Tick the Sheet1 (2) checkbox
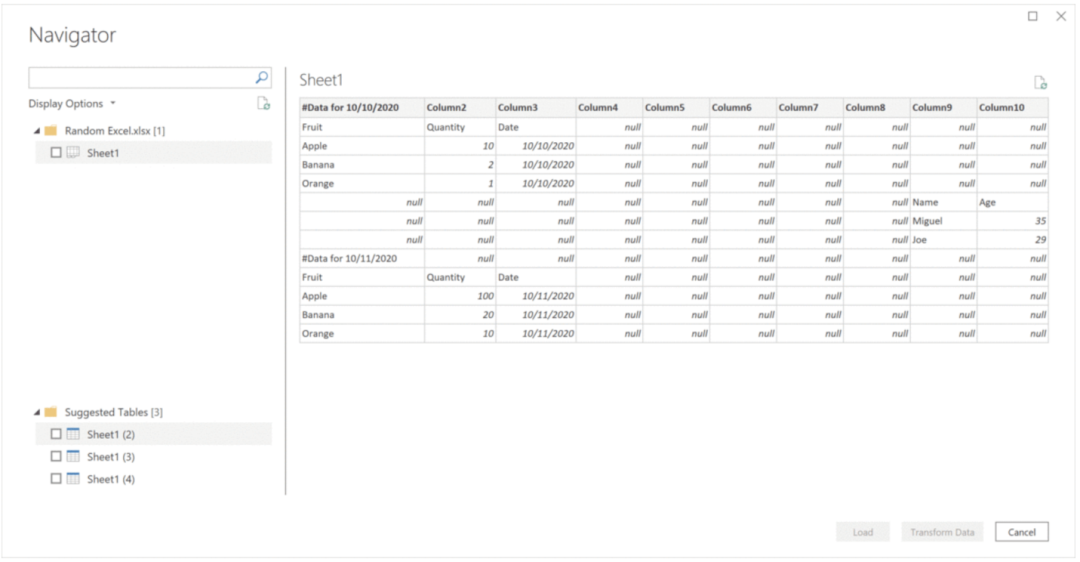The image size is (1080, 562). point(56,435)
